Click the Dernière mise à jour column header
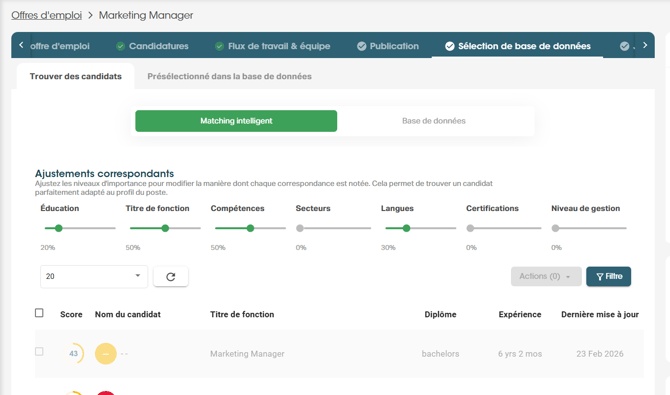This screenshot has width=670, height=395. [599, 314]
